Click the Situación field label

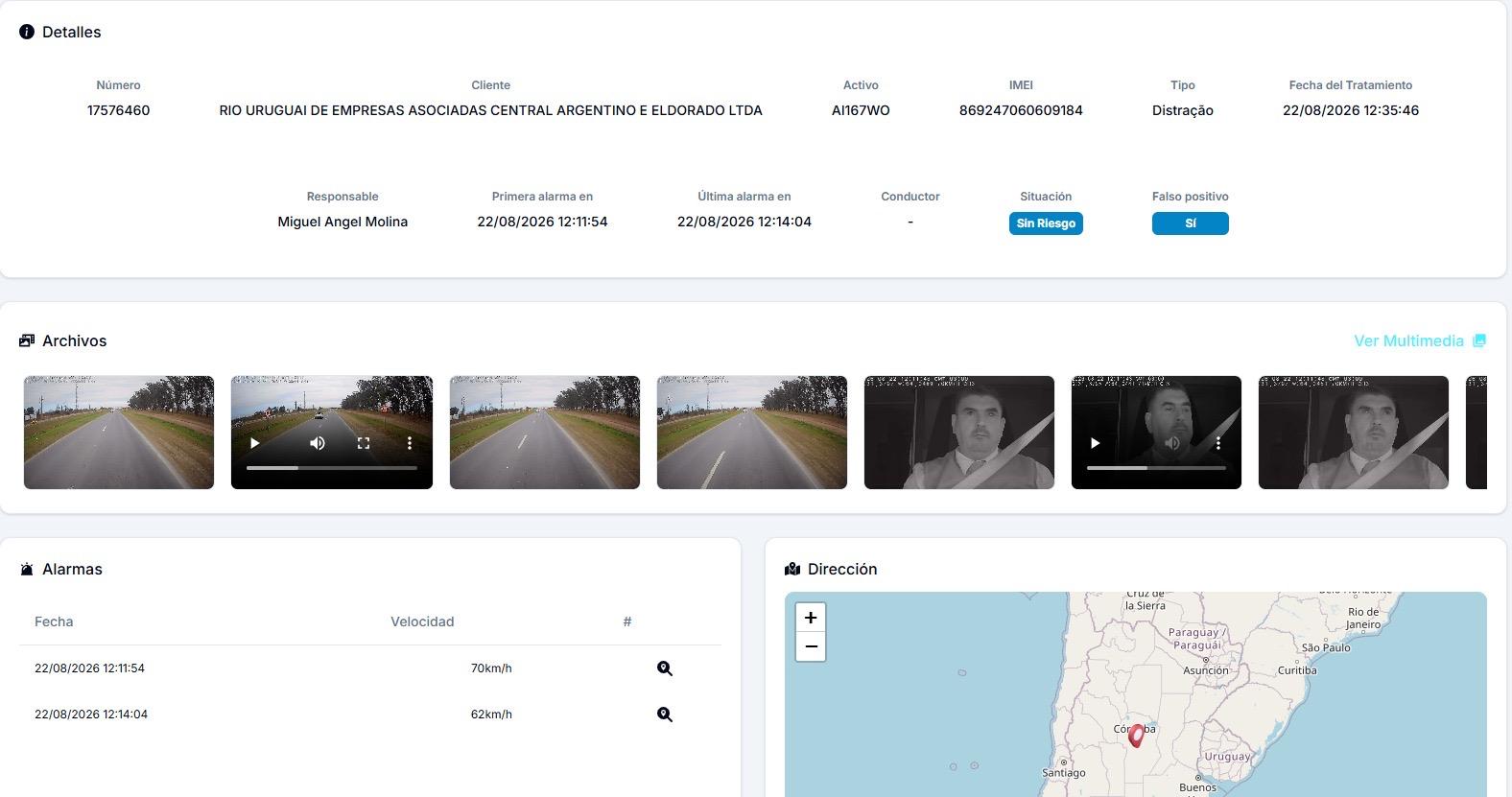1046,197
